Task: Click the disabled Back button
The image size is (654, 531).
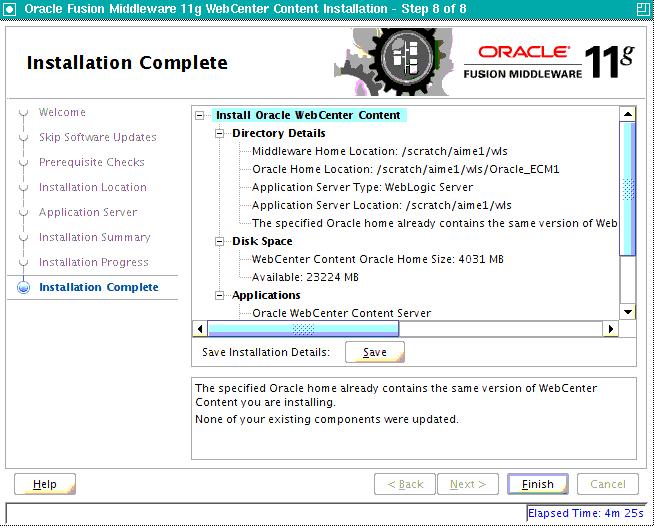Action: (405, 484)
